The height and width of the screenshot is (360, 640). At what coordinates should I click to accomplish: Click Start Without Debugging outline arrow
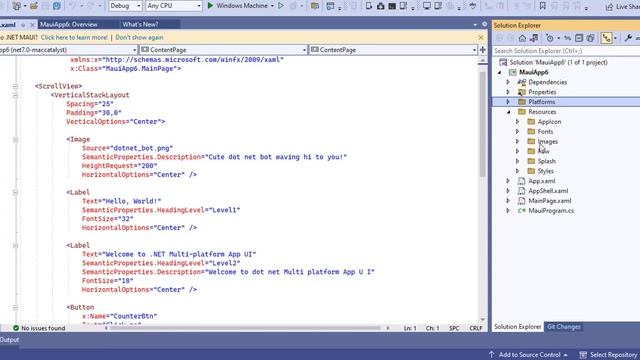pyautogui.click(x=281, y=6)
